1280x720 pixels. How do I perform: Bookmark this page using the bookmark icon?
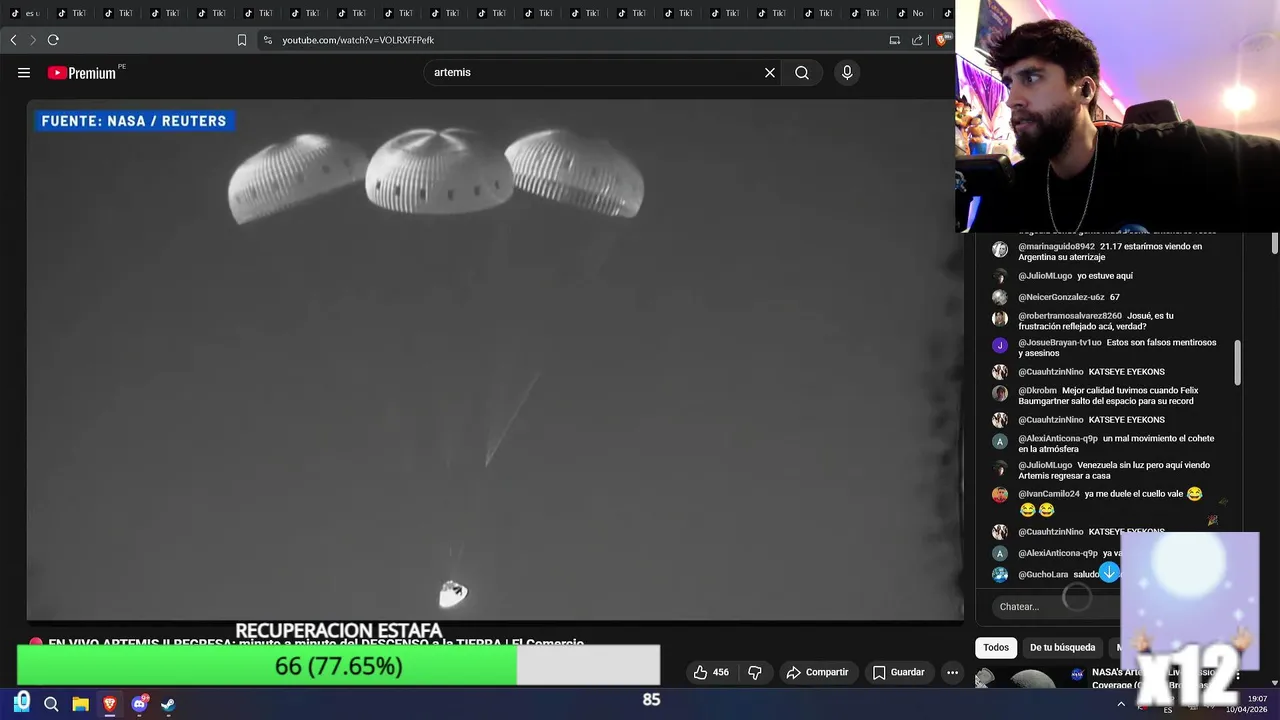pos(242,40)
